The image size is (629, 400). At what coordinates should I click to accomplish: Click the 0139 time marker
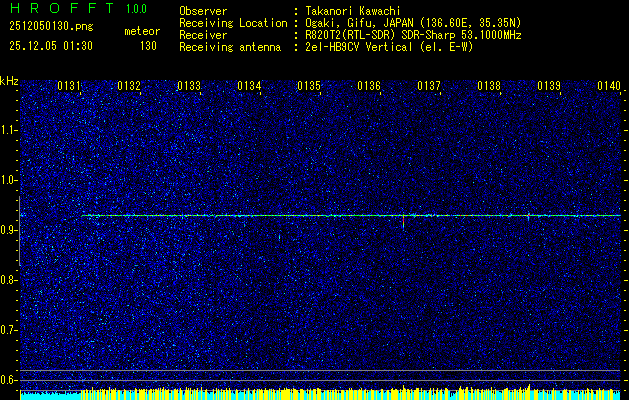[549, 86]
